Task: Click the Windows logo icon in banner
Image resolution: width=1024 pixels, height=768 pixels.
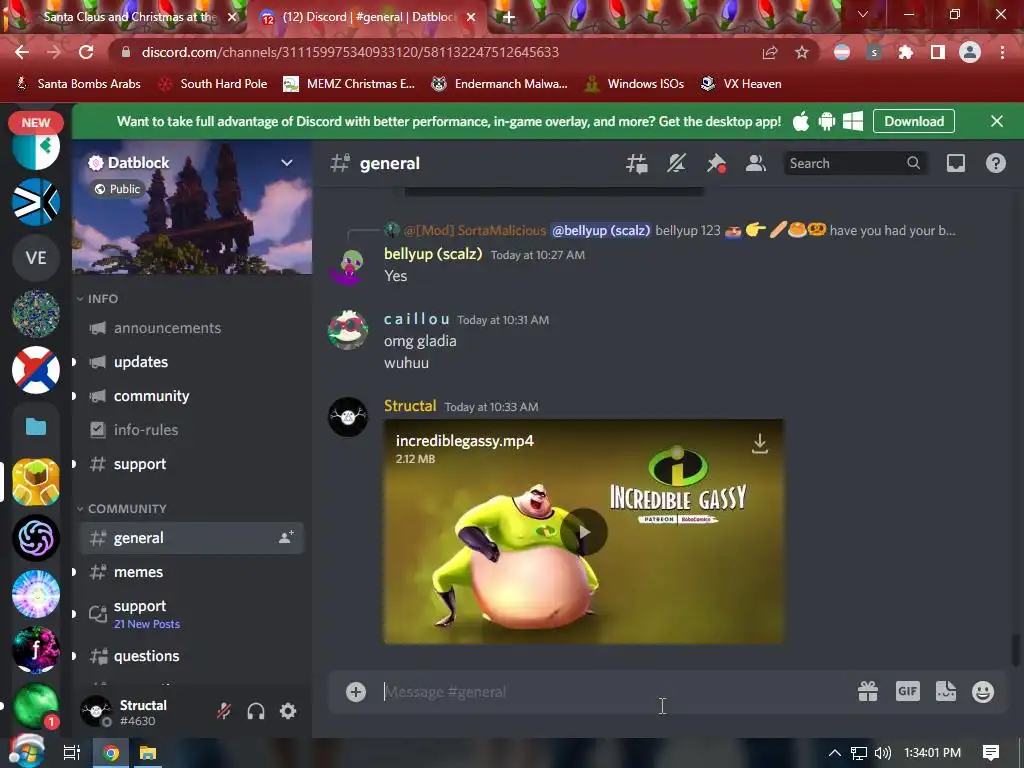Action: 853,121
